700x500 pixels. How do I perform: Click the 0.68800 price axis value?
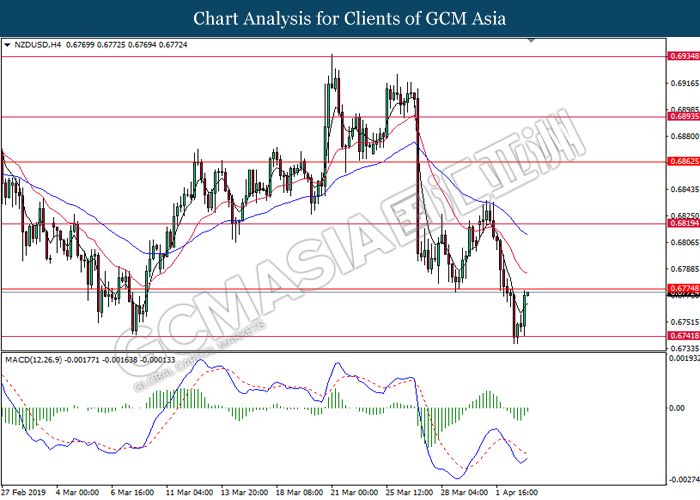(685, 136)
